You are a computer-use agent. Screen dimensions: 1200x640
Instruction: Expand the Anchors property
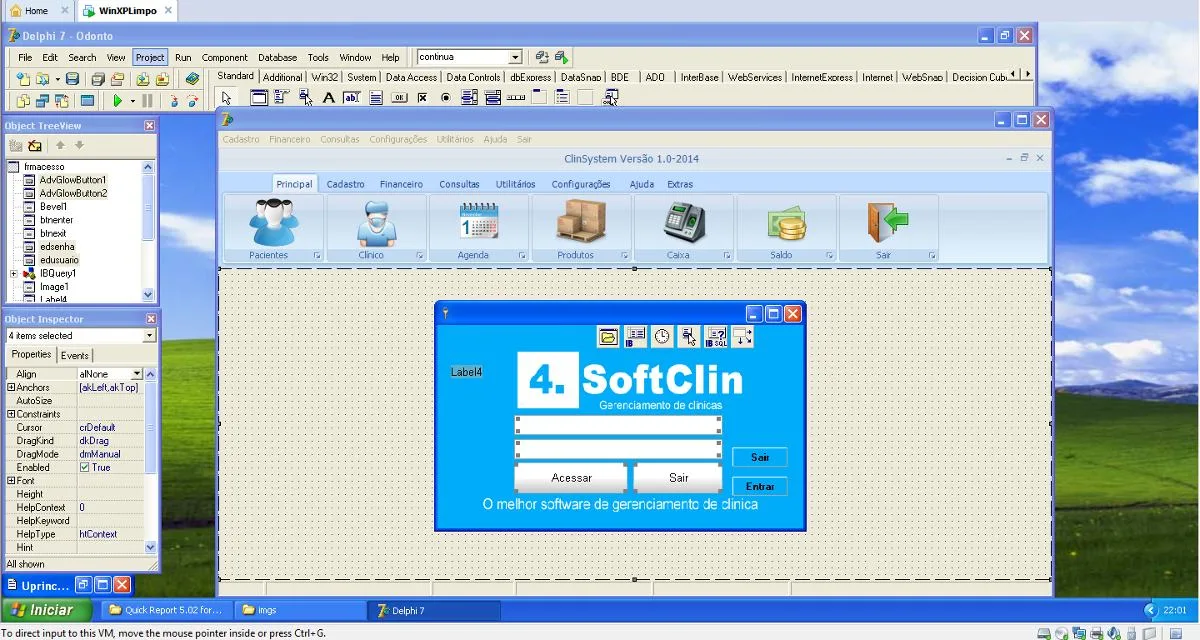coord(11,387)
